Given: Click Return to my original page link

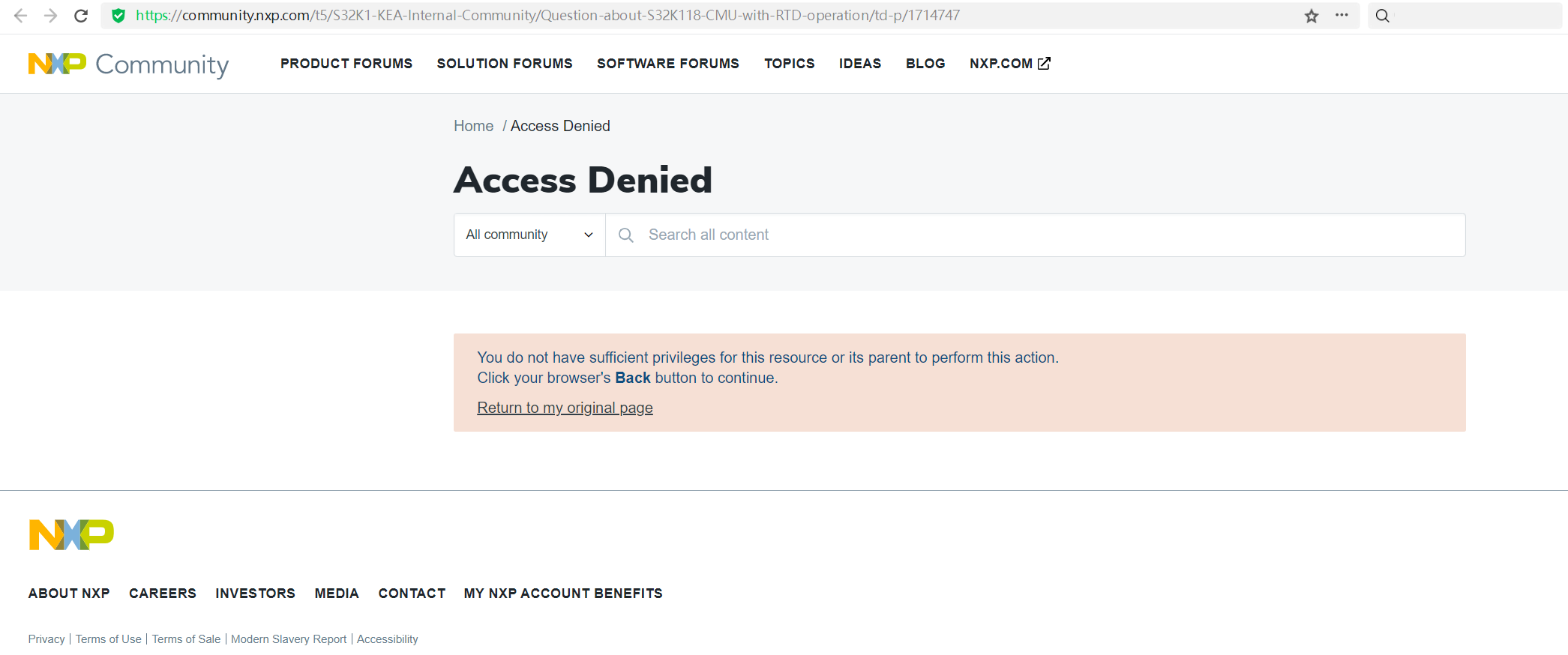Looking at the screenshot, I should (x=565, y=408).
